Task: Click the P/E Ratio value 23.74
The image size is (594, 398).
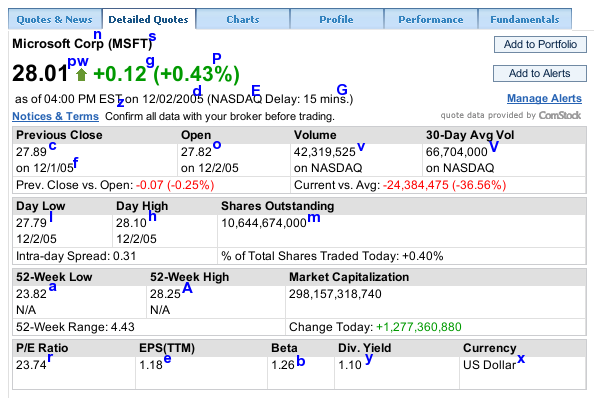Action: (31, 365)
